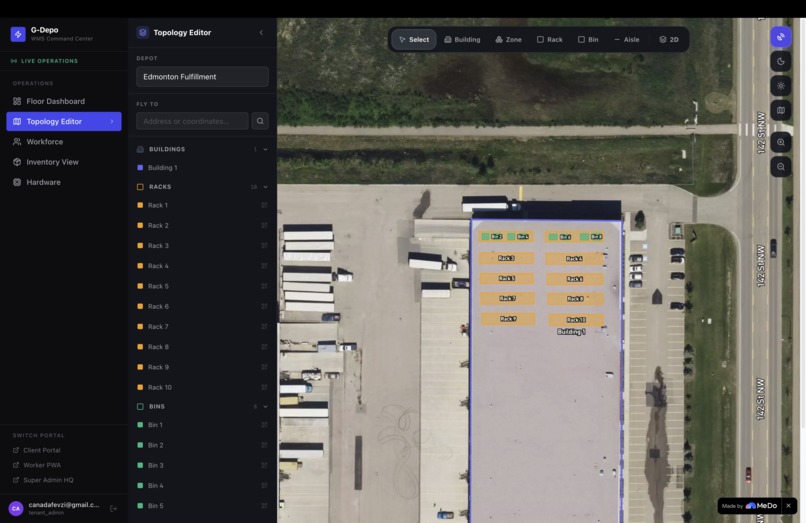The height and width of the screenshot is (523, 806).
Task: Click Rack 6 drag handle icon
Action: [x=264, y=306]
